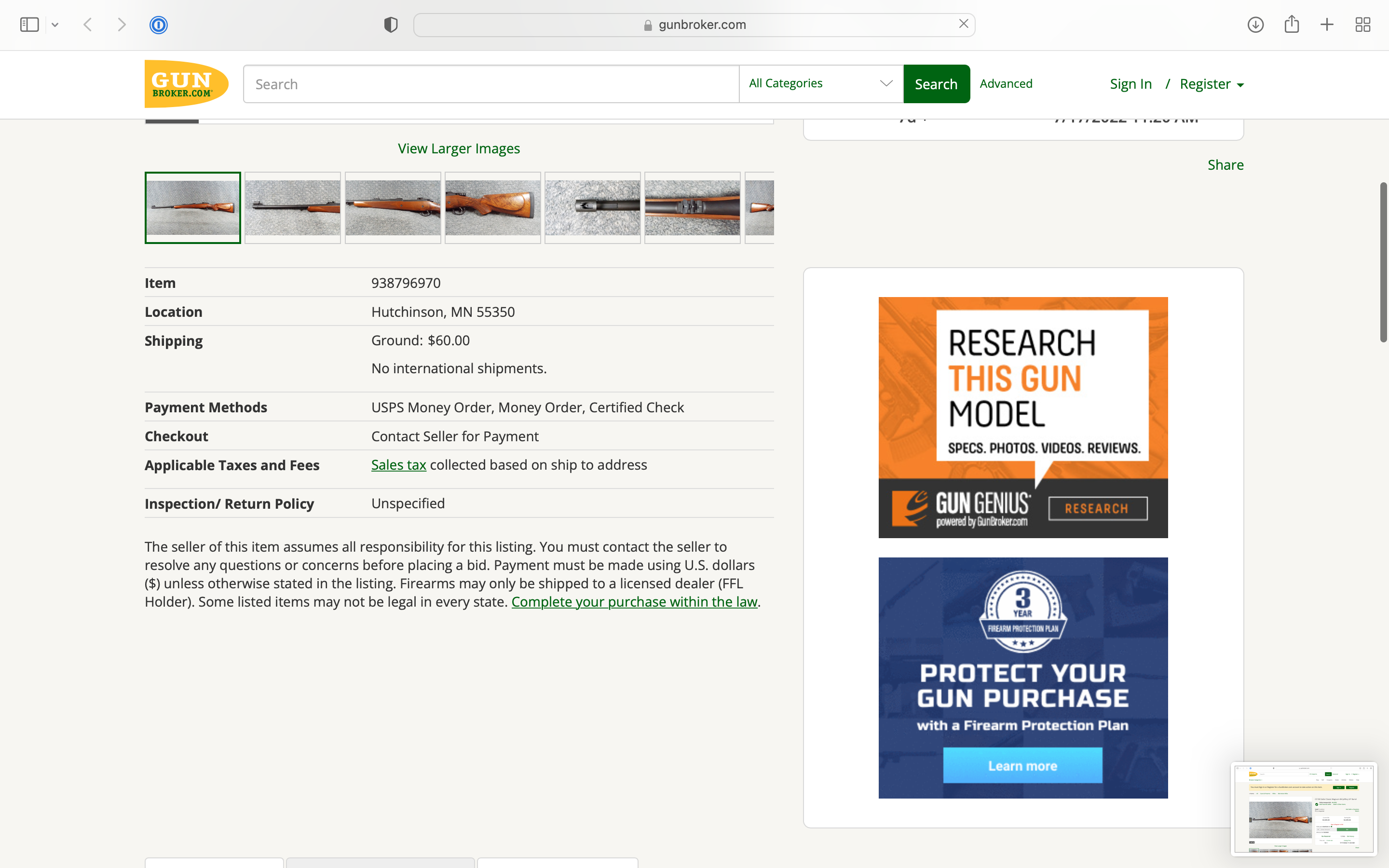Click the GunBroker.com logo
Screen dimensions: 1389x868
point(187,84)
